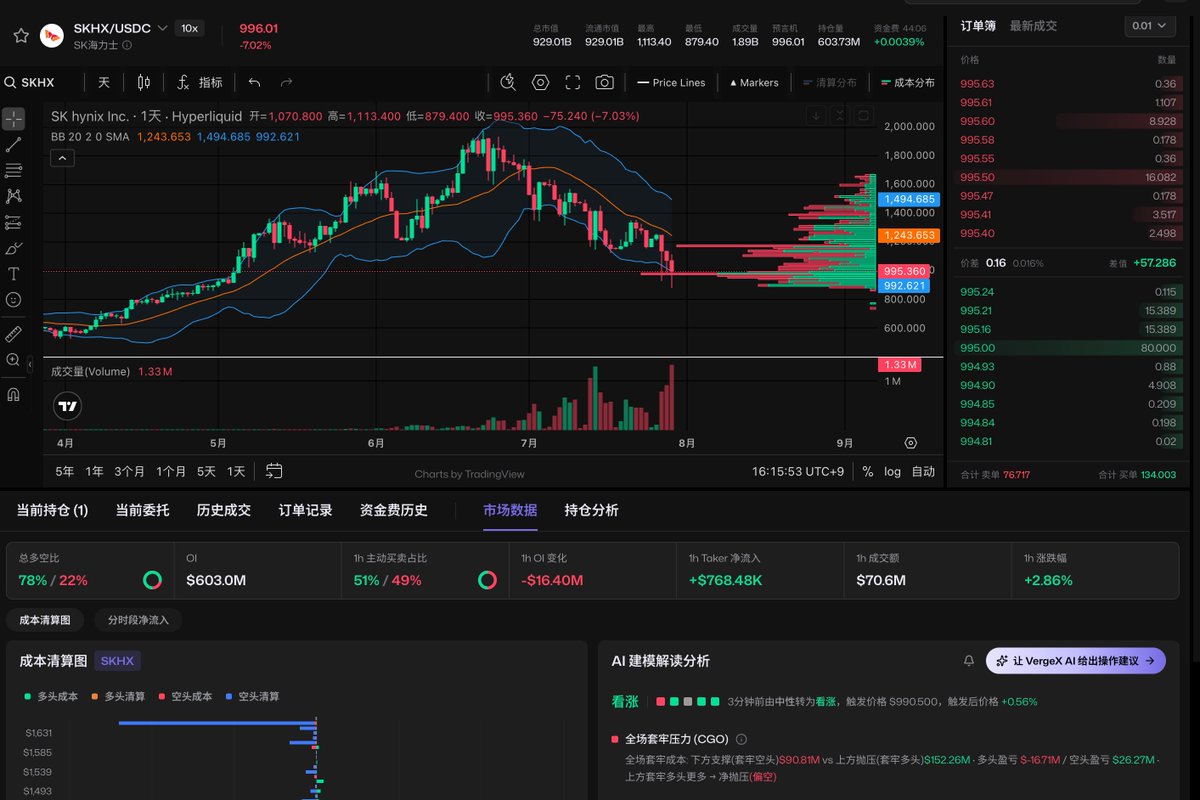Show info for 全场套牢压力 (CGO)
Image resolution: width=1200 pixels, height=800 pixels.
click(741, 739)
